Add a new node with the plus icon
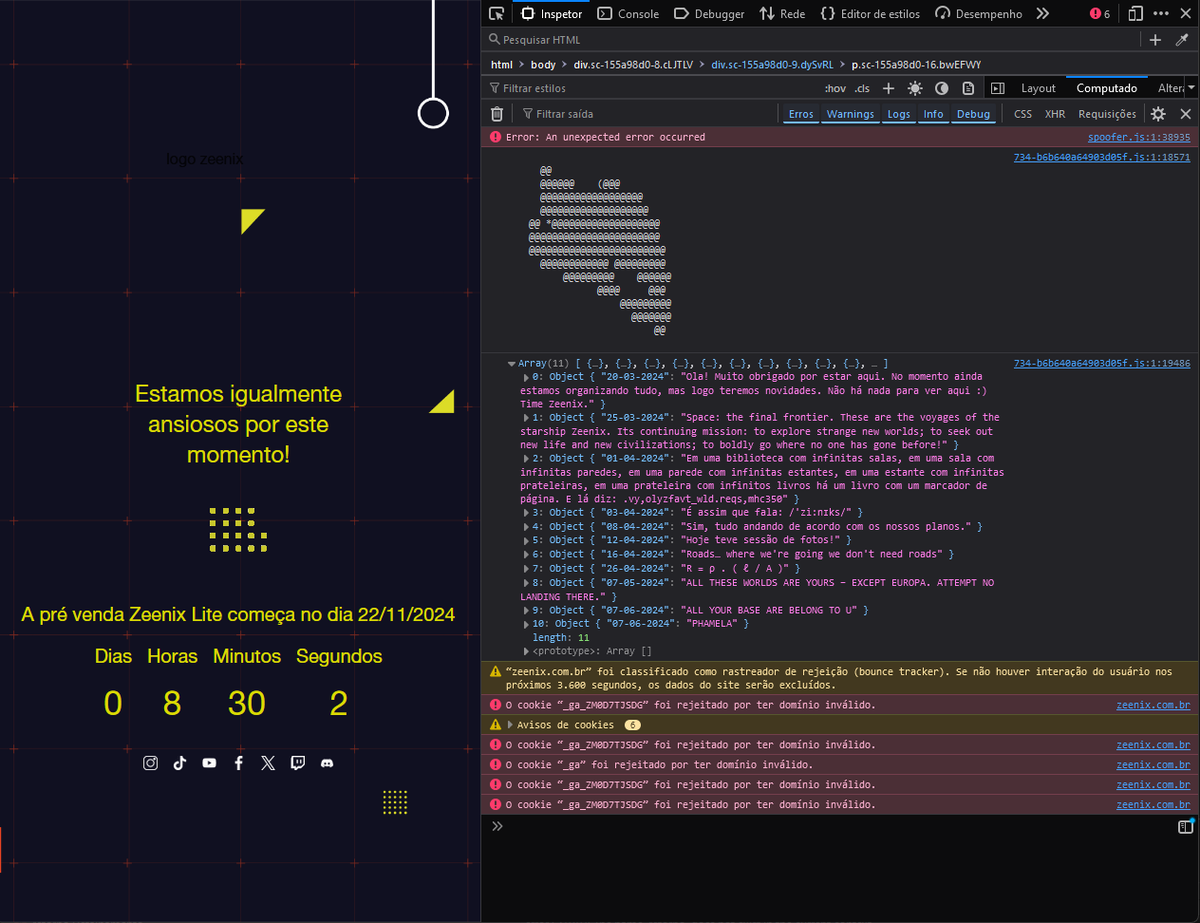The width and height of the screenshot is (1200, 923). coord(1155,40)
